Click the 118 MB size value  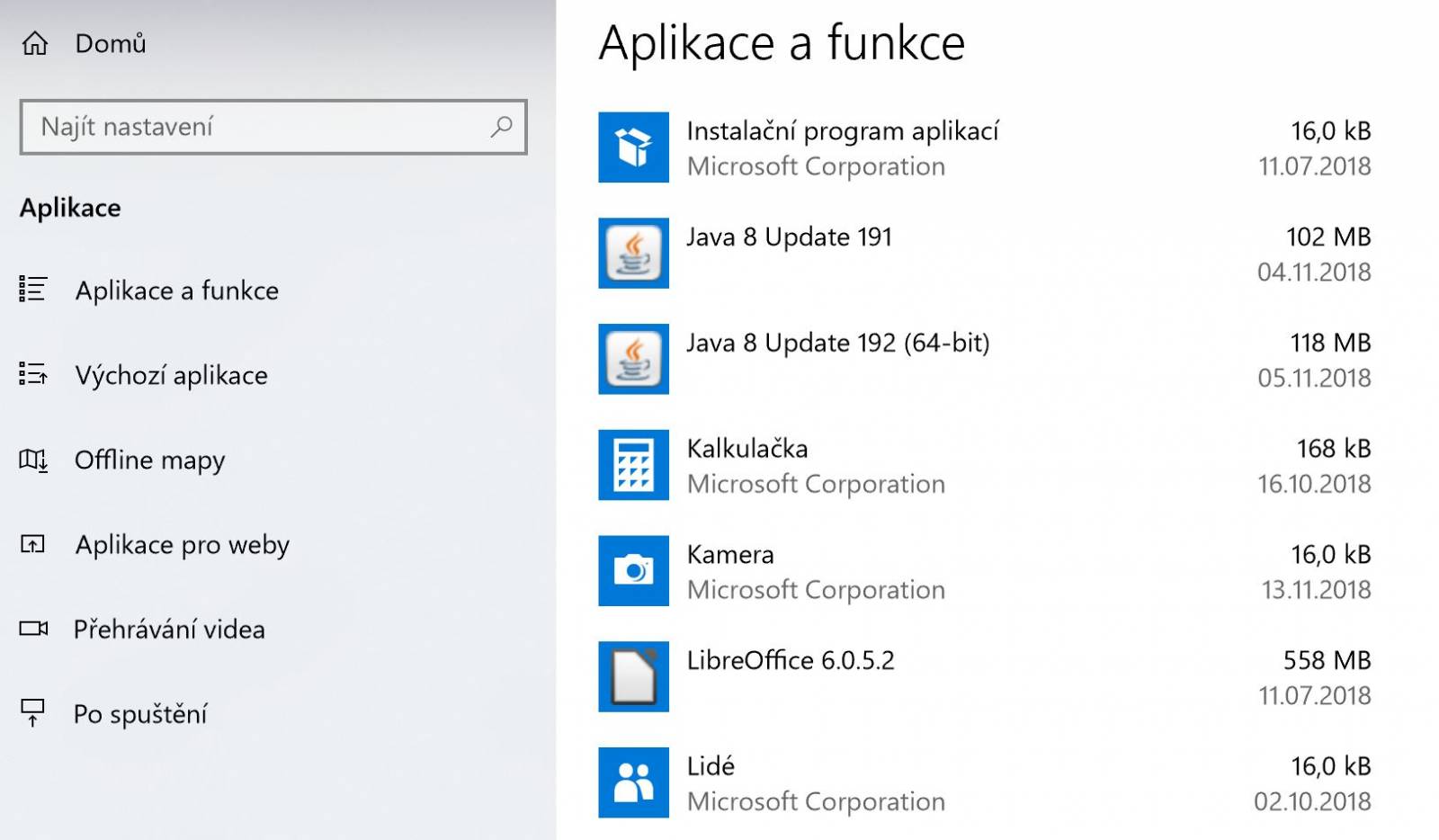tap(1330, 343)
